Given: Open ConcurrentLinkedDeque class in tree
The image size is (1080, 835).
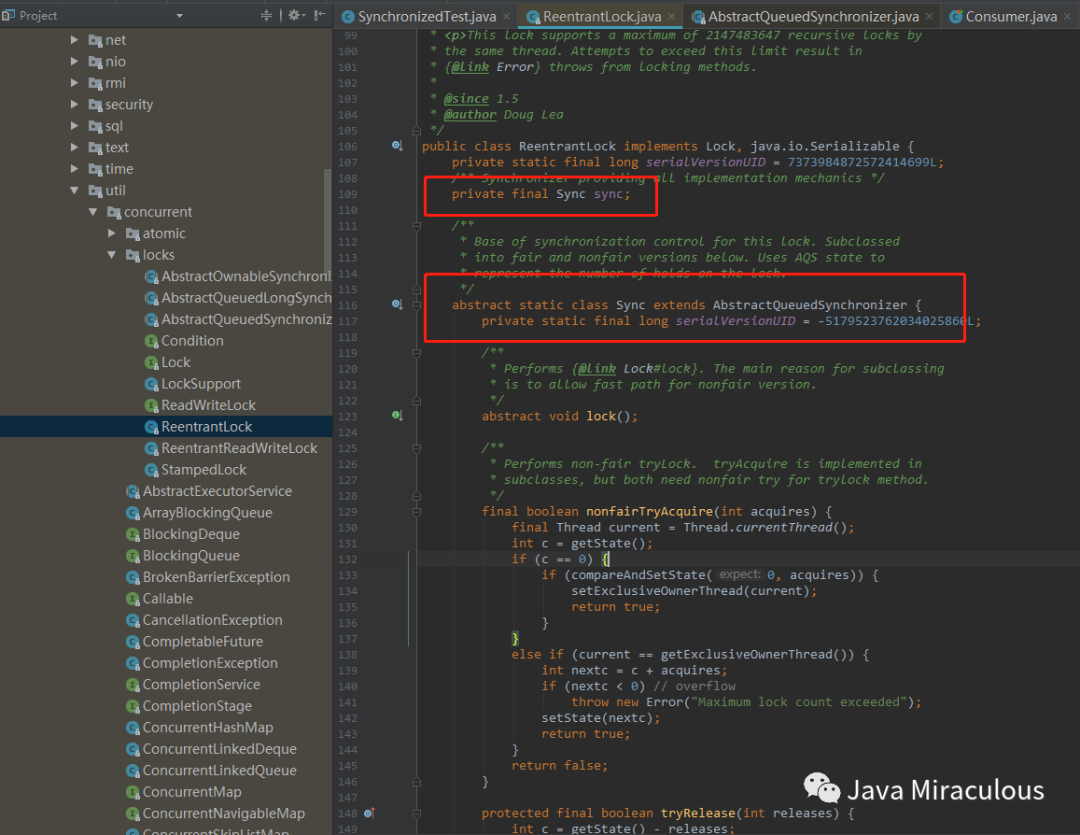Looking at the screenshot, I should point(211,748).
